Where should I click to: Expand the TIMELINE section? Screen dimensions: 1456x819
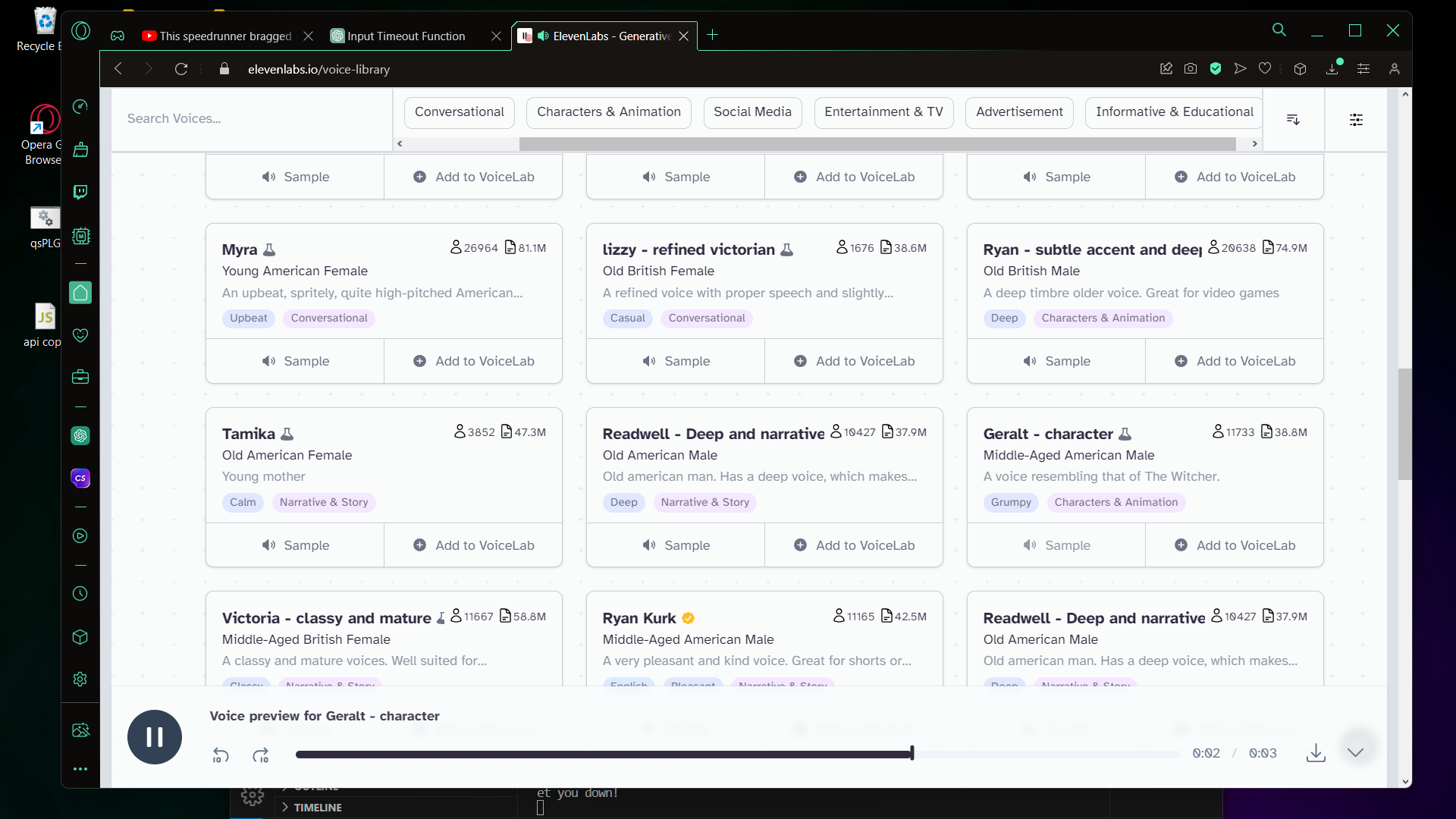tap(317, 808)
